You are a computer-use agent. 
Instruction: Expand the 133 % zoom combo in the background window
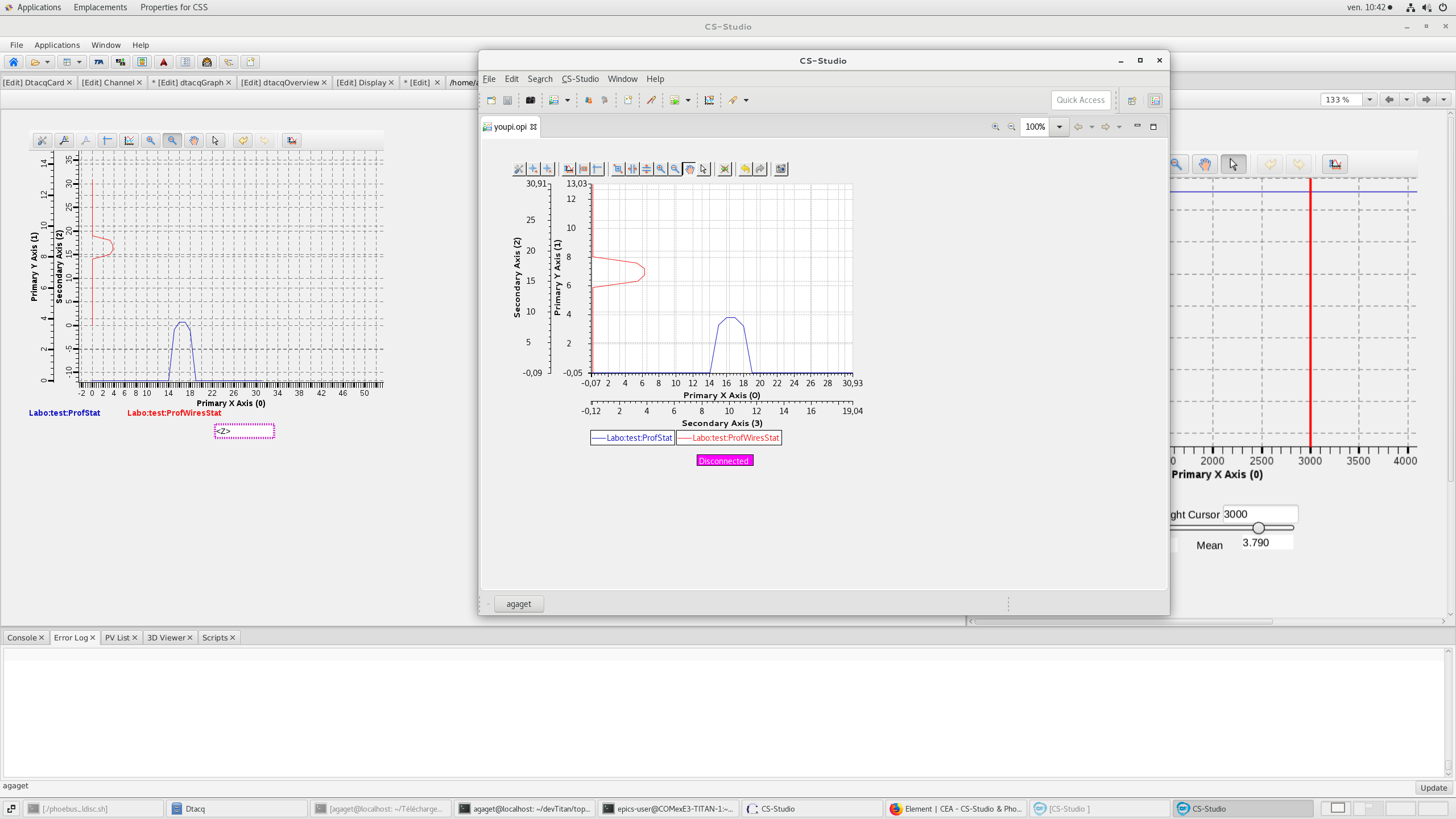(1370, 100)
